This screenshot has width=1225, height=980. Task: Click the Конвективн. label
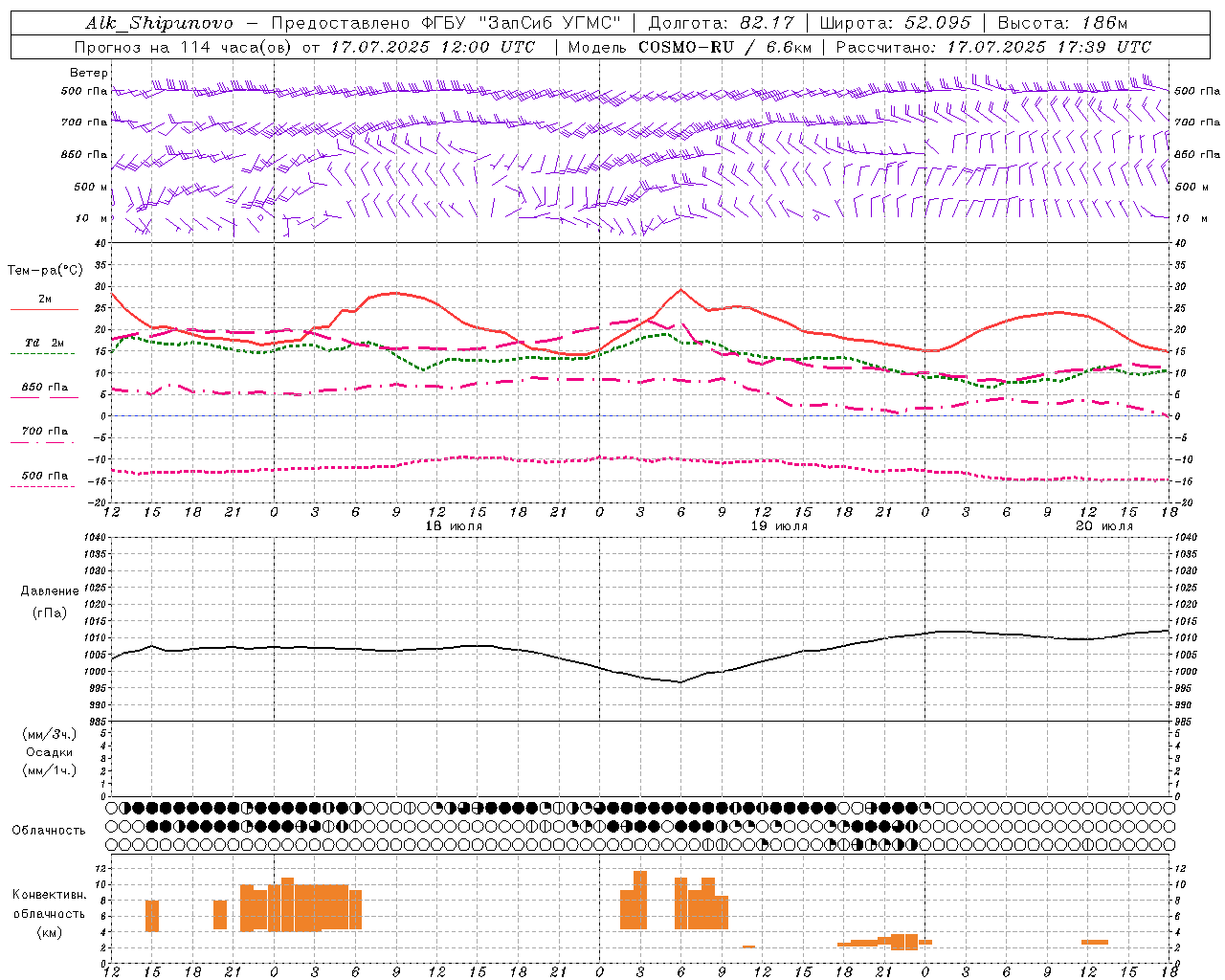50,895
